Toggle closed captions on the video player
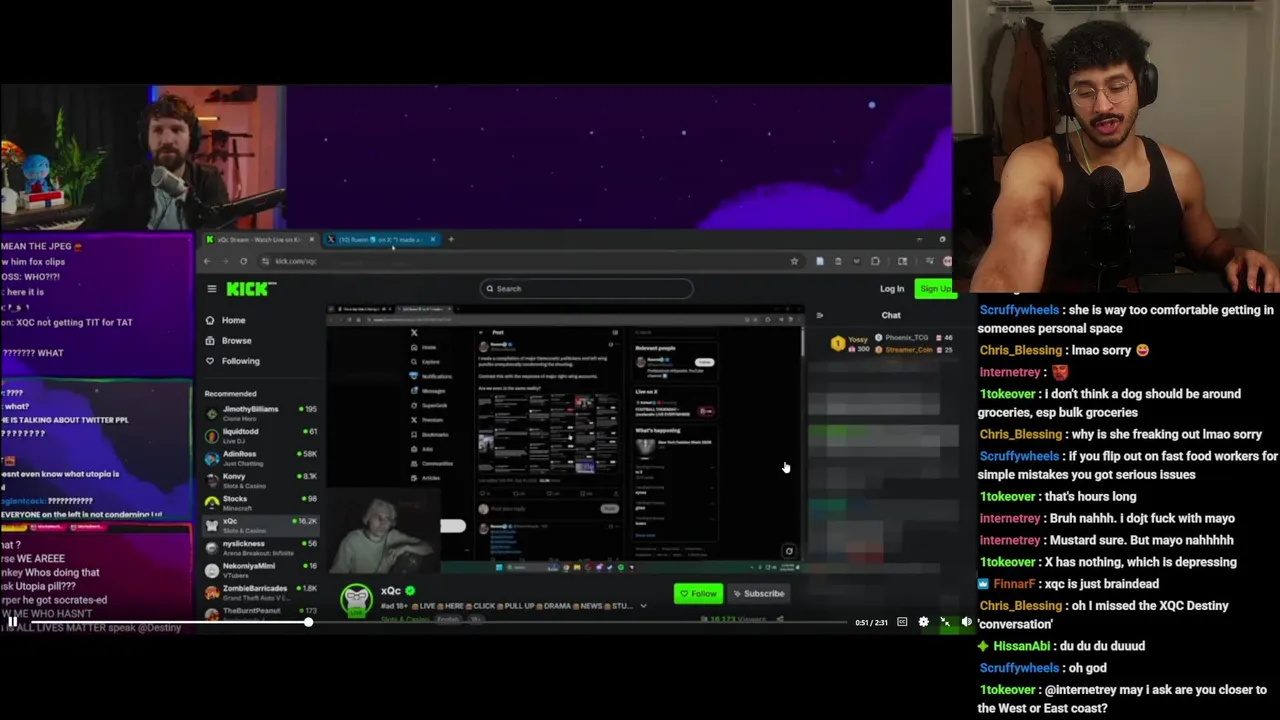The height and width of the screenshot is (720, 1280). point(902,622)
